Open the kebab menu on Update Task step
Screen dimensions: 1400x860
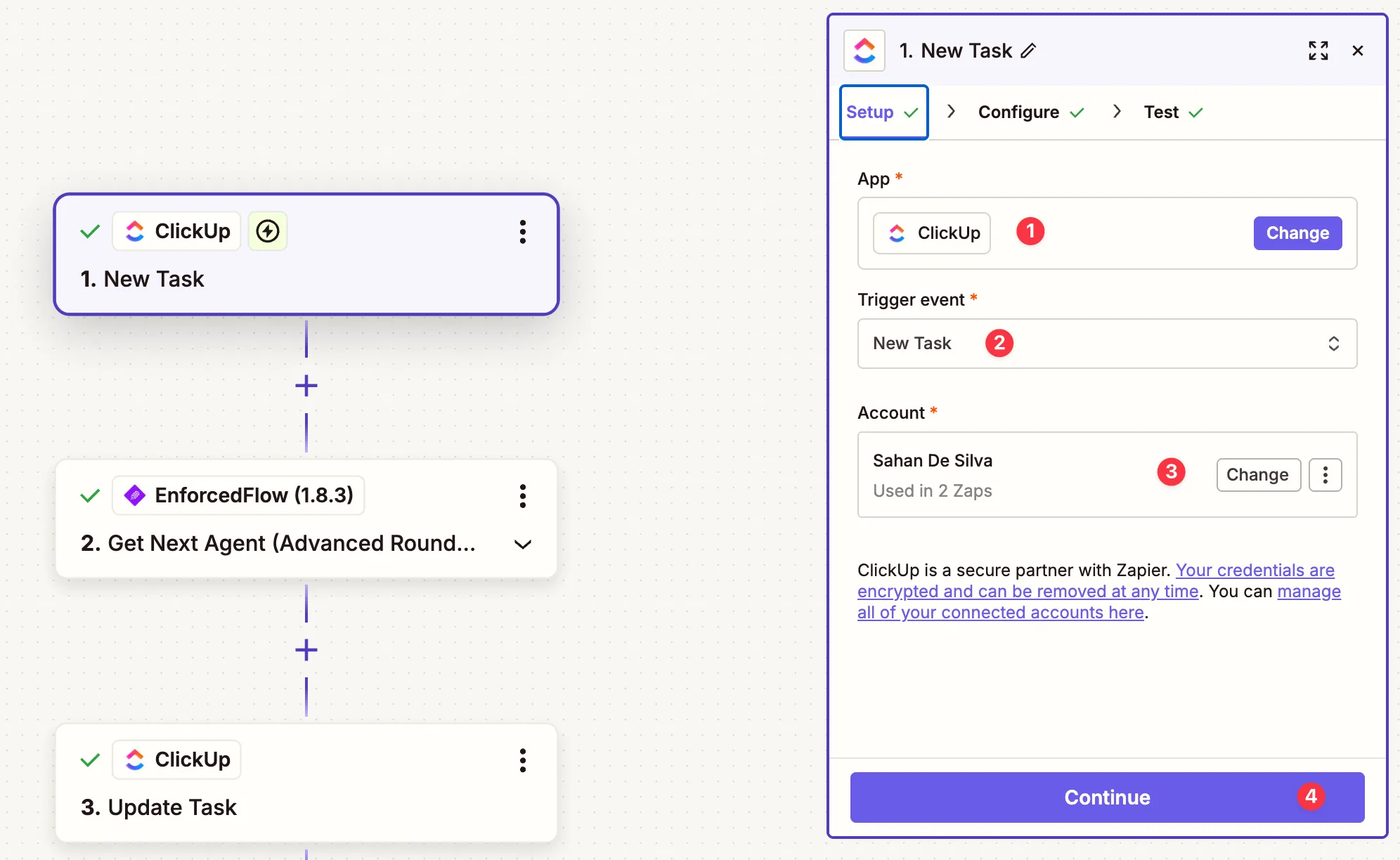(x=523, y=760)
